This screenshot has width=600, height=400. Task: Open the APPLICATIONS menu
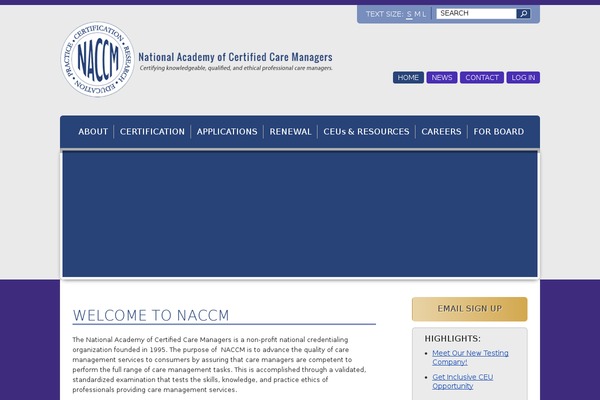point(227,132)
